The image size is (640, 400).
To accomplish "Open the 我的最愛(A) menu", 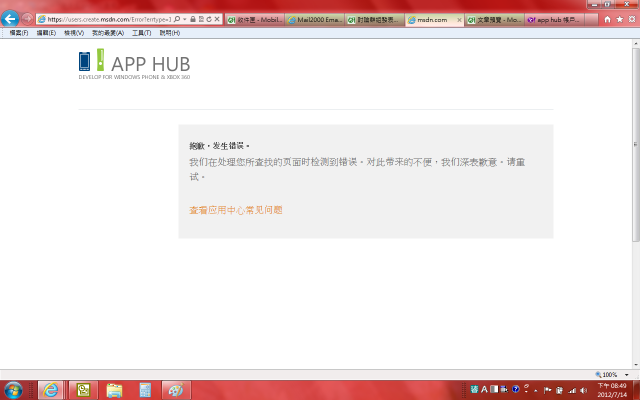I will click(108, 33).
